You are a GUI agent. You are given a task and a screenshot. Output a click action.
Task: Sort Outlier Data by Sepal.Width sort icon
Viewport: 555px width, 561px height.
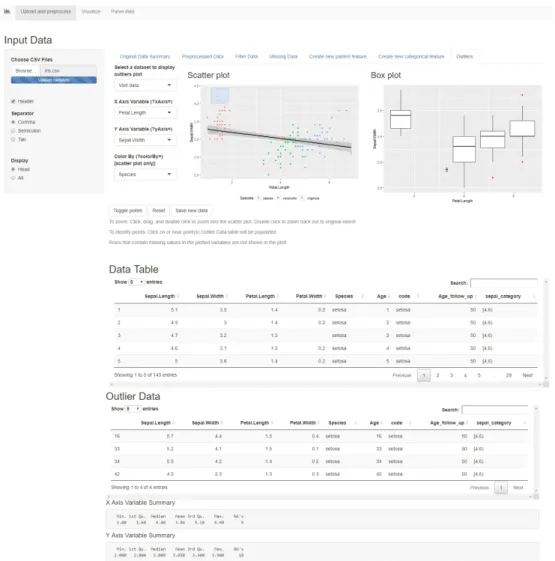222,423
